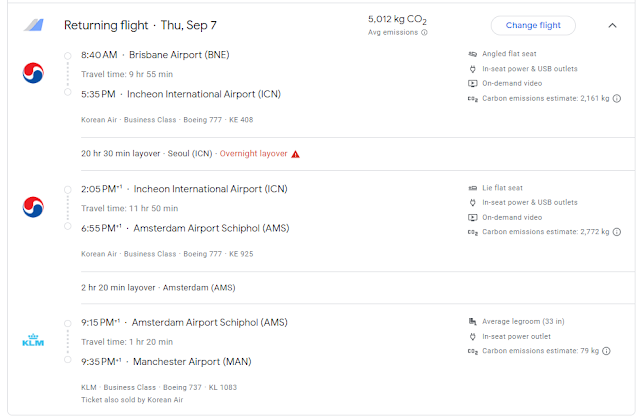Open the Avg emissions info icon
Image resolution: width=640 pixels, height=420 pixels.
(424, 32)
